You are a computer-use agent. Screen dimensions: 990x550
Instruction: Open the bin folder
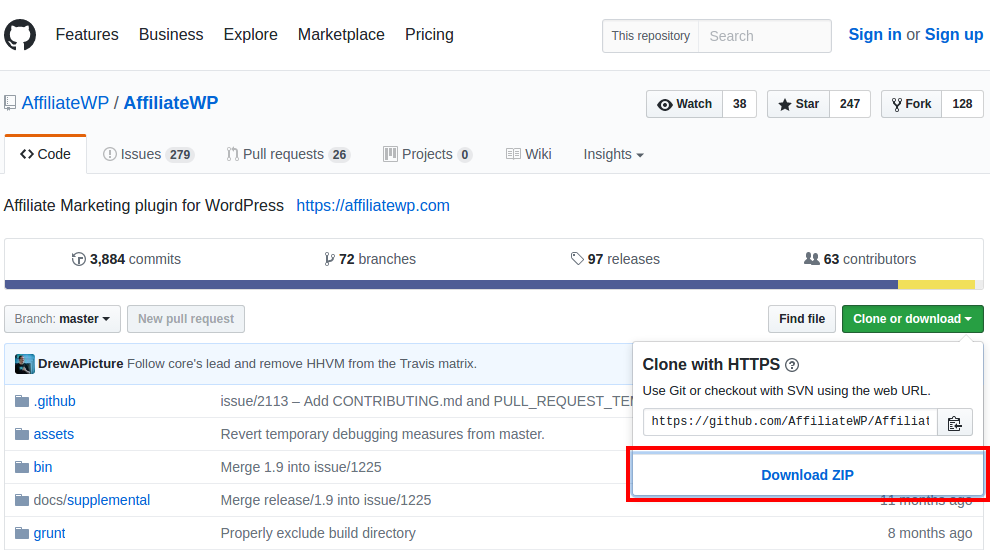[x=43, y=467]
